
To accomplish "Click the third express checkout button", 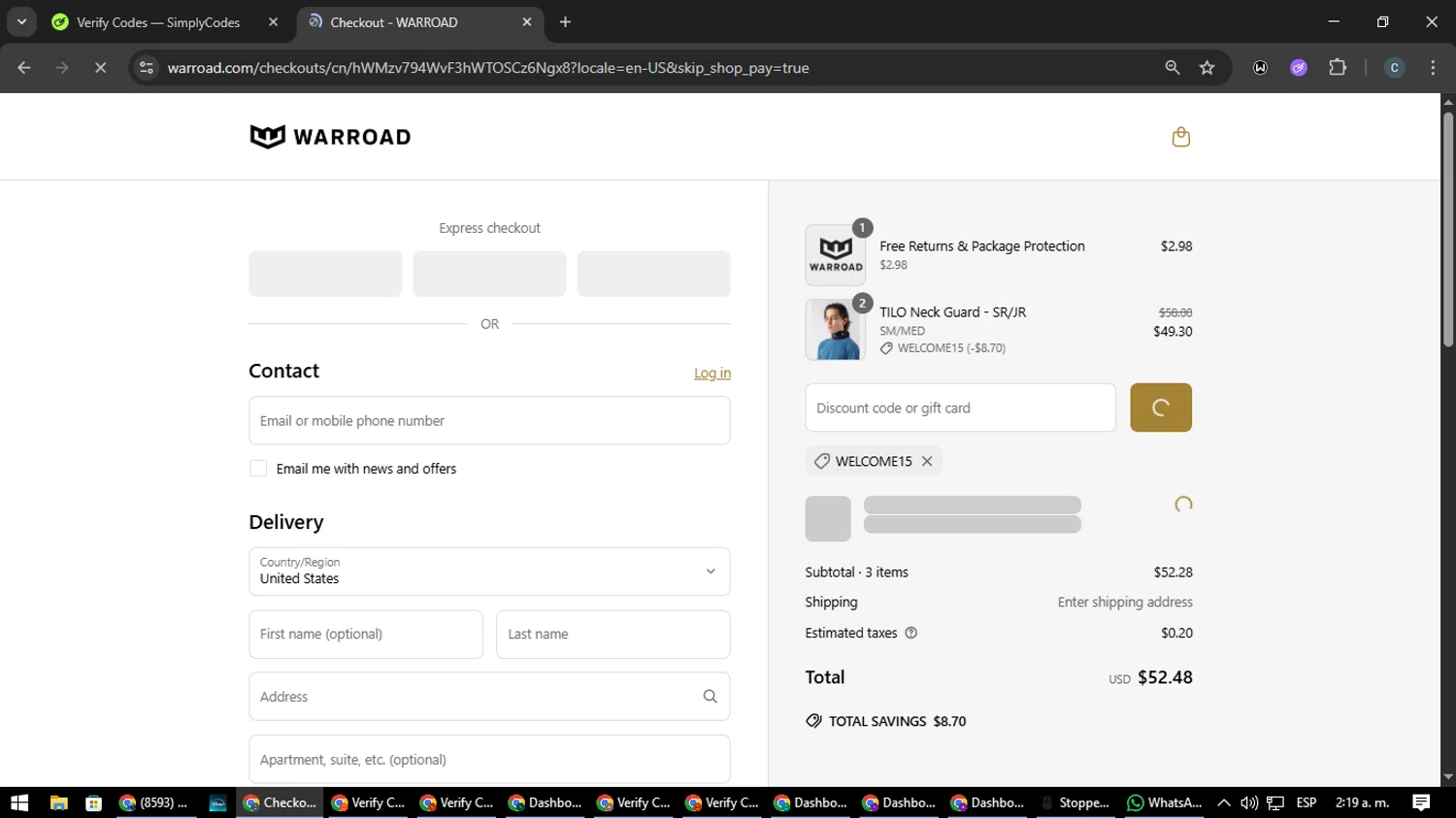I will [x=653, y=274].
